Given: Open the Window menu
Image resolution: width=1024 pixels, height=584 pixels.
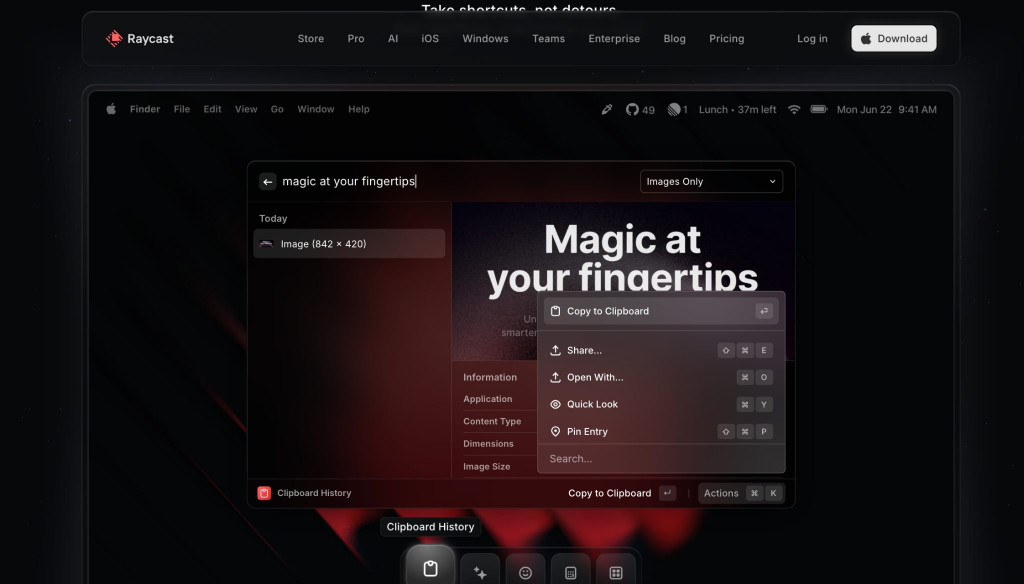Looking at the screenshot, I should [x=315, y=109].
